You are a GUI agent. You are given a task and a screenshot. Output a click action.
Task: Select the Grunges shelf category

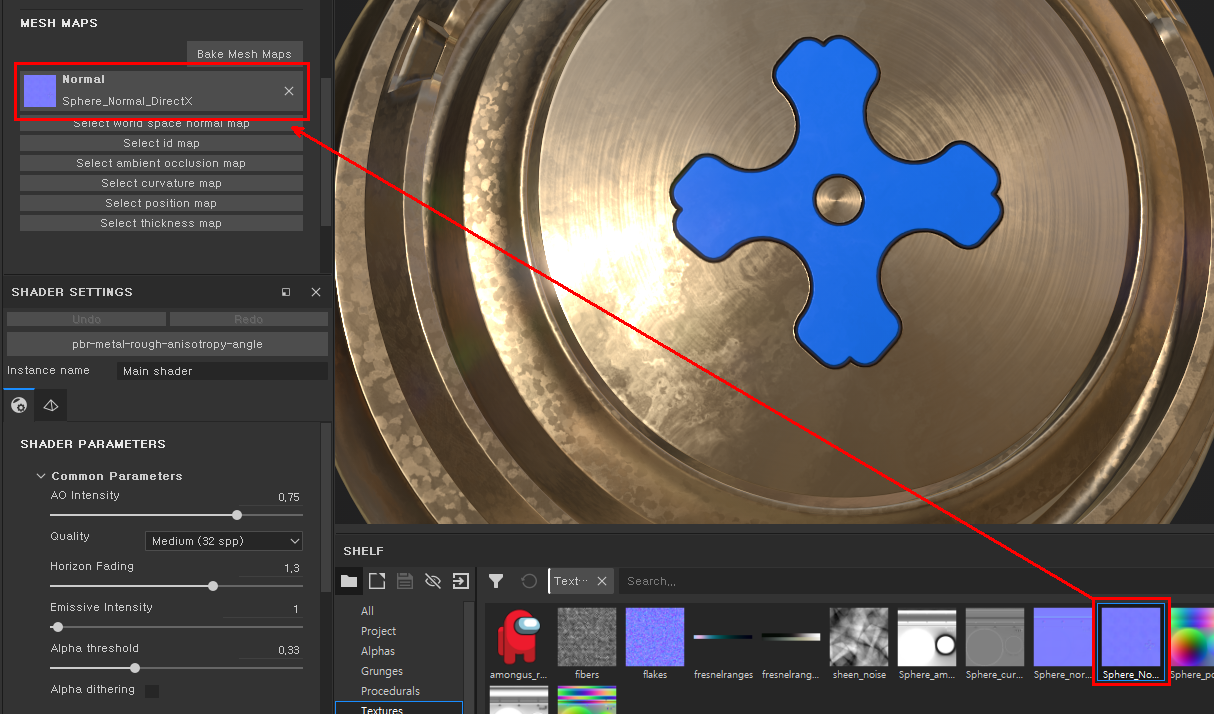382,671
